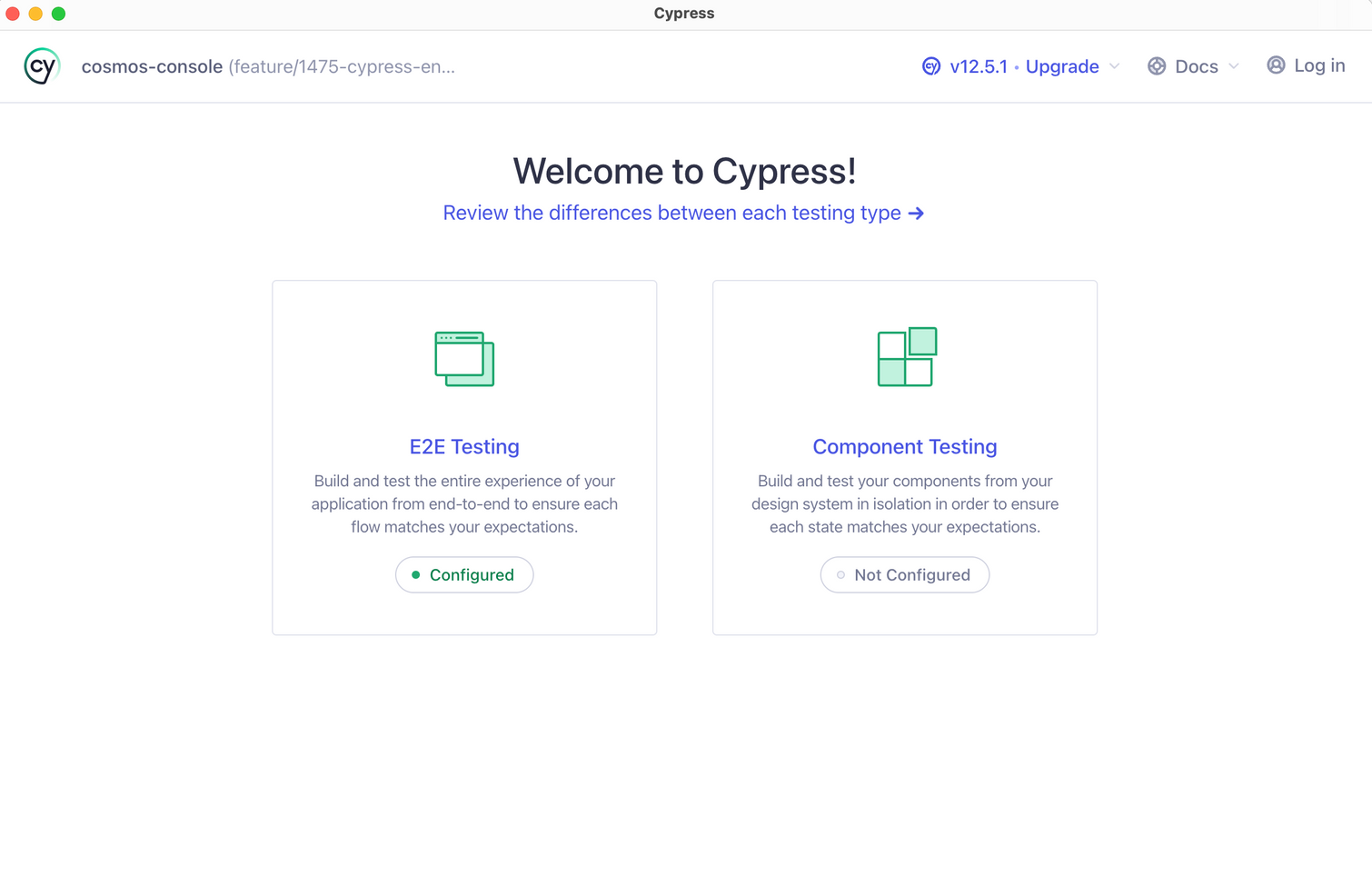1372x896 pixels.
Task: Open the v12.5.1 version menu
Action: point(979,66)
